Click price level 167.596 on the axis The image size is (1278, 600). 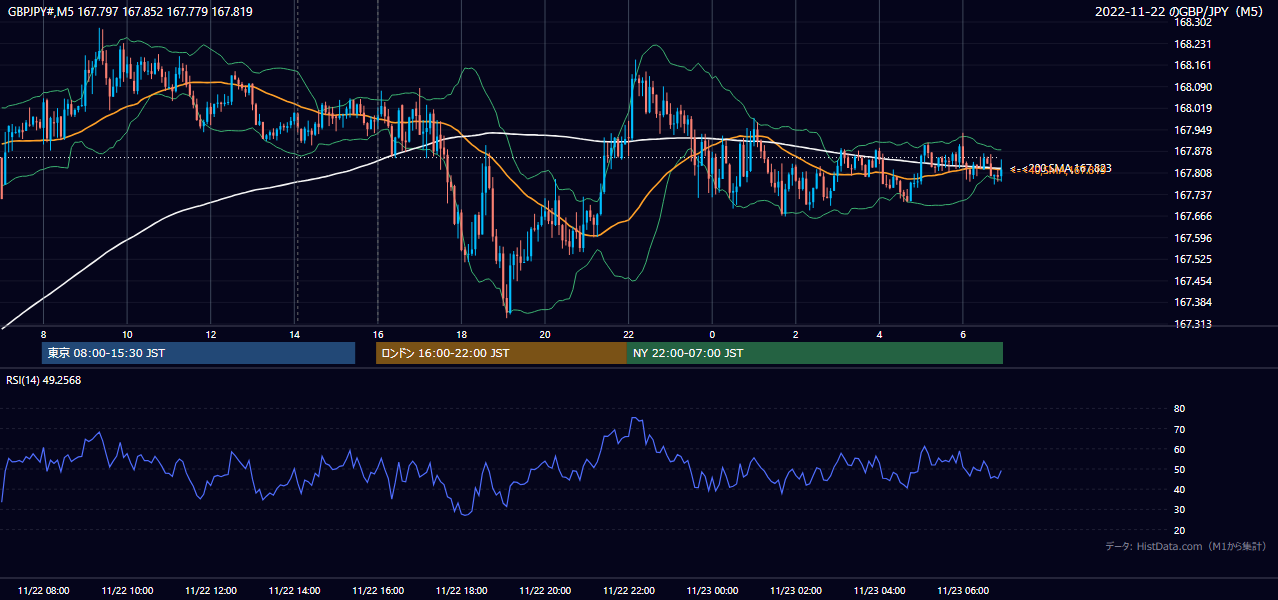click(x=1192, y=238)
